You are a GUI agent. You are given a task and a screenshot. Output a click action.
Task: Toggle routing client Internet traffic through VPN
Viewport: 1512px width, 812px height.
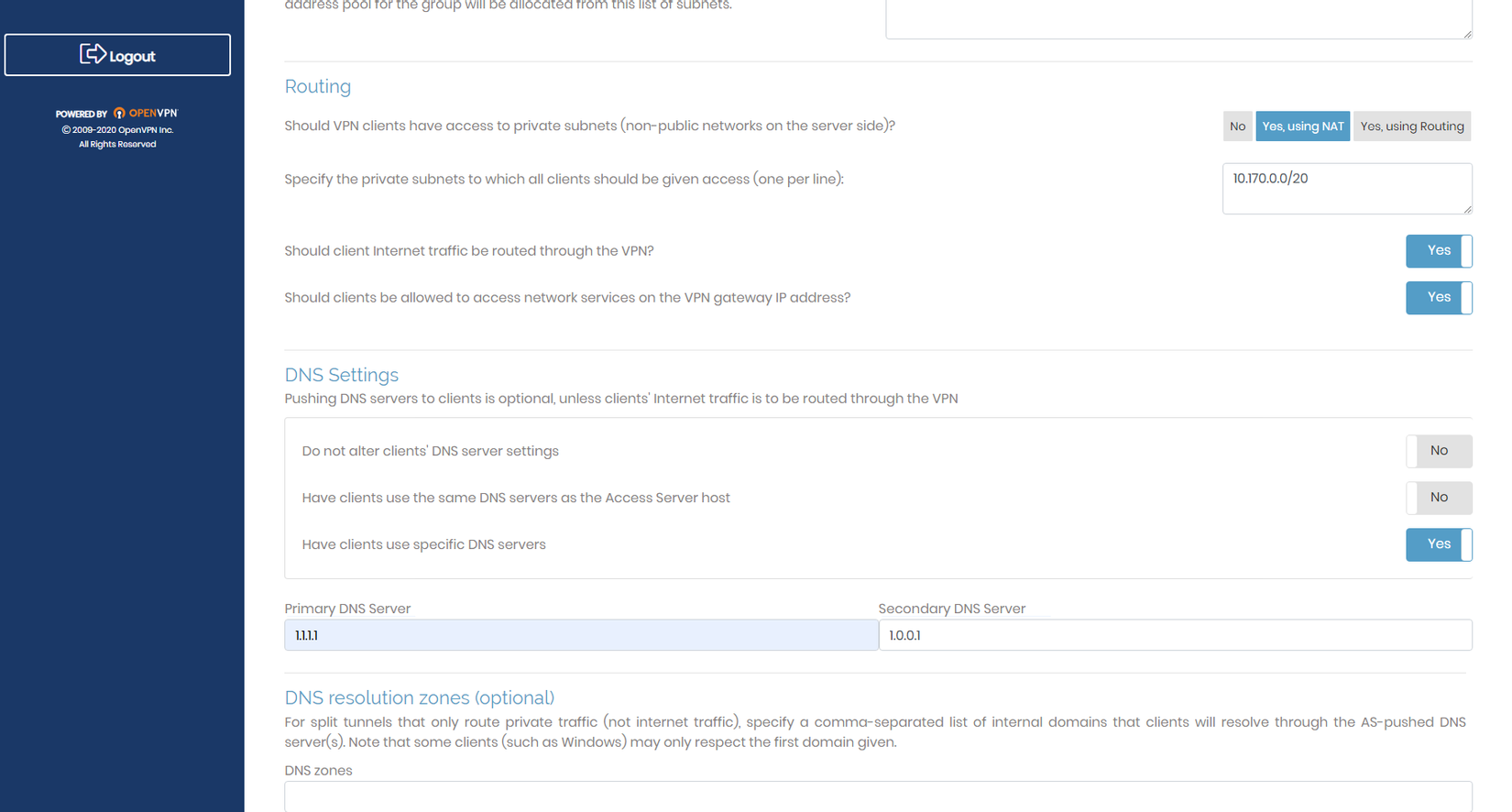pos(1438,251)
